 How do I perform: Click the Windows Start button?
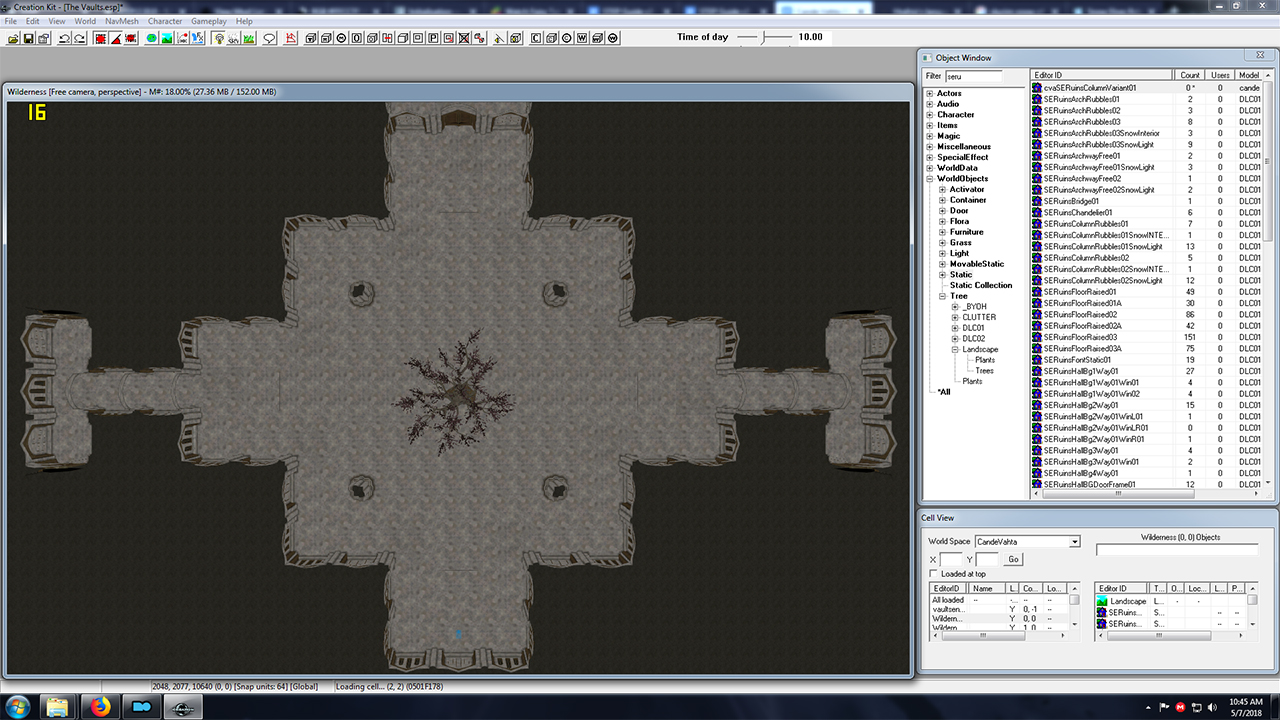click(x=18, y=706)
